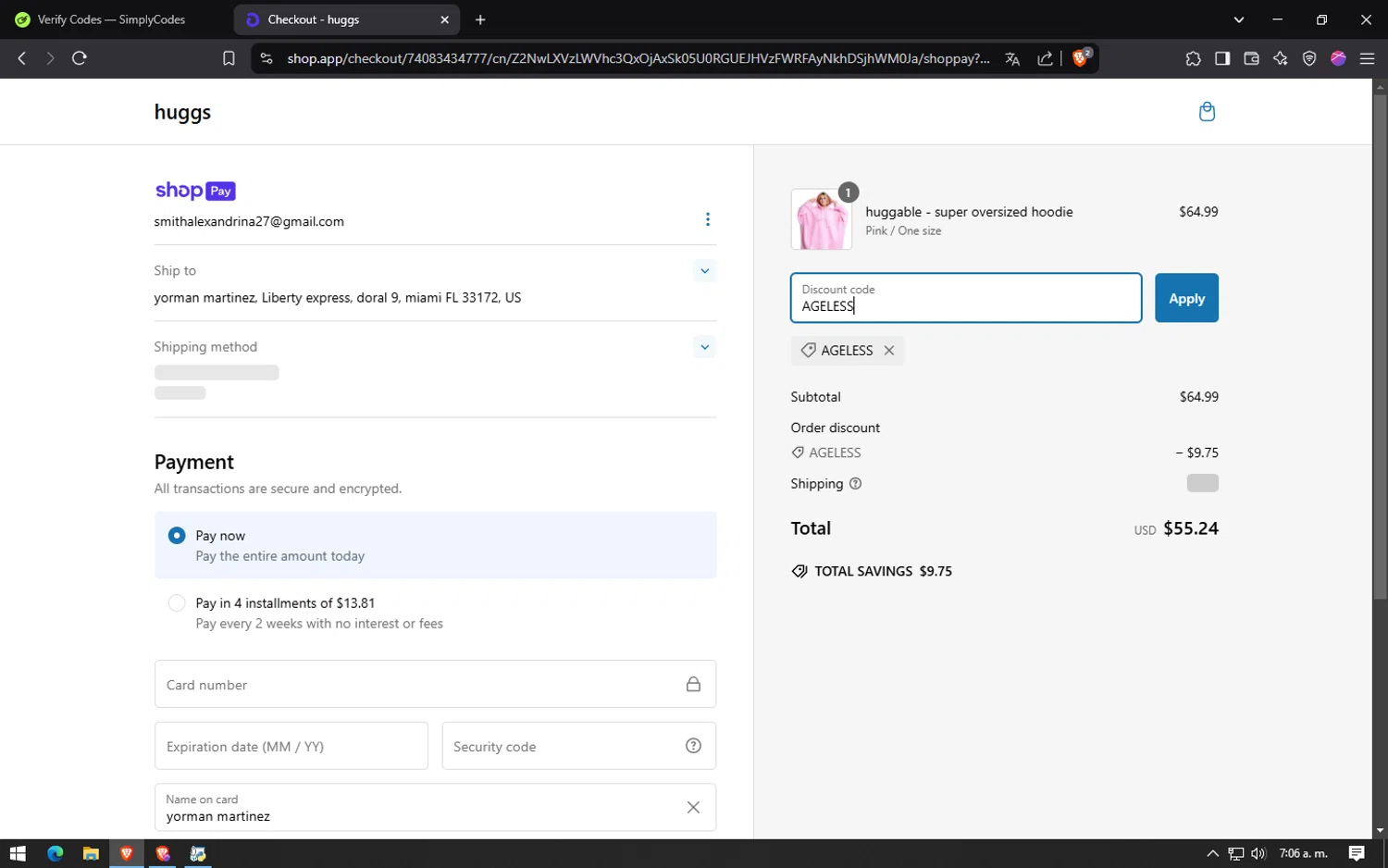Expand the Ship to address section

click(x=705, y=271)
